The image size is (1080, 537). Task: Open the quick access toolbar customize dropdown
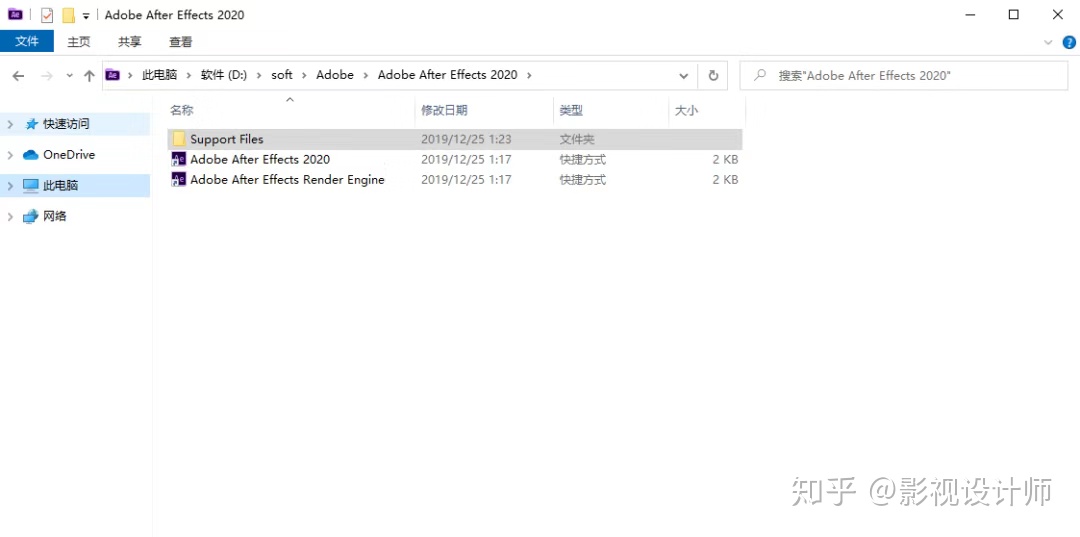tap(86, 16)
